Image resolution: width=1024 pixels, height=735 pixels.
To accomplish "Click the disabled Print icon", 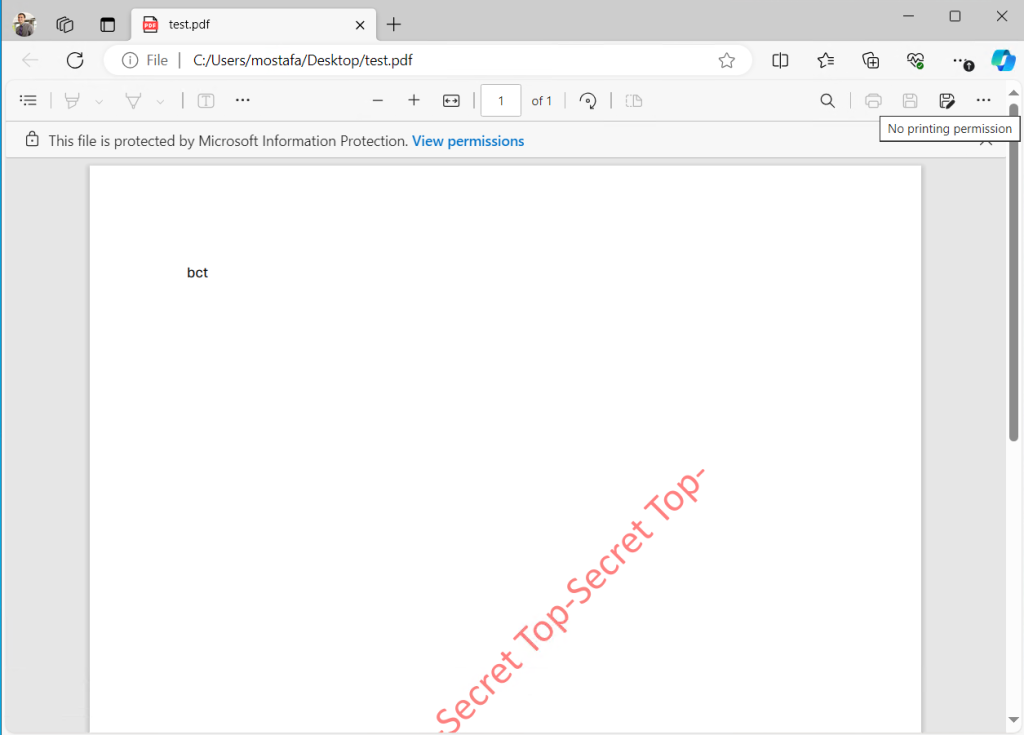I will [x=873, y=101].
